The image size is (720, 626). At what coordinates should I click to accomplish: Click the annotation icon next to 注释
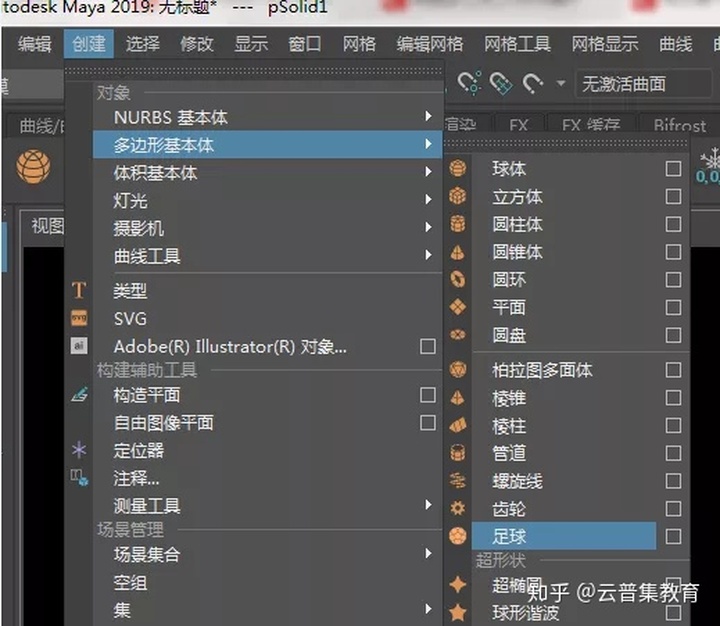79,477
